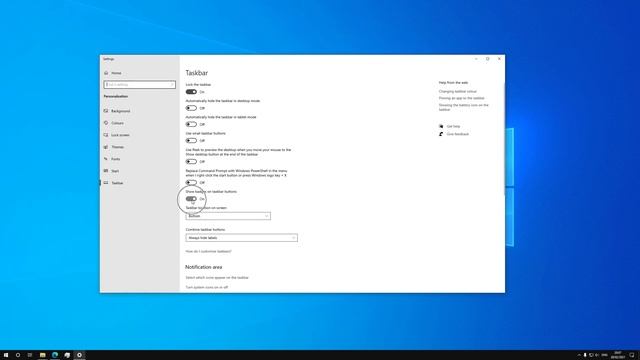This screenshot has width=640, height=360.
Task: Click the Taskbar page heading
Action: pyautogui.click(x=197, y=73)
